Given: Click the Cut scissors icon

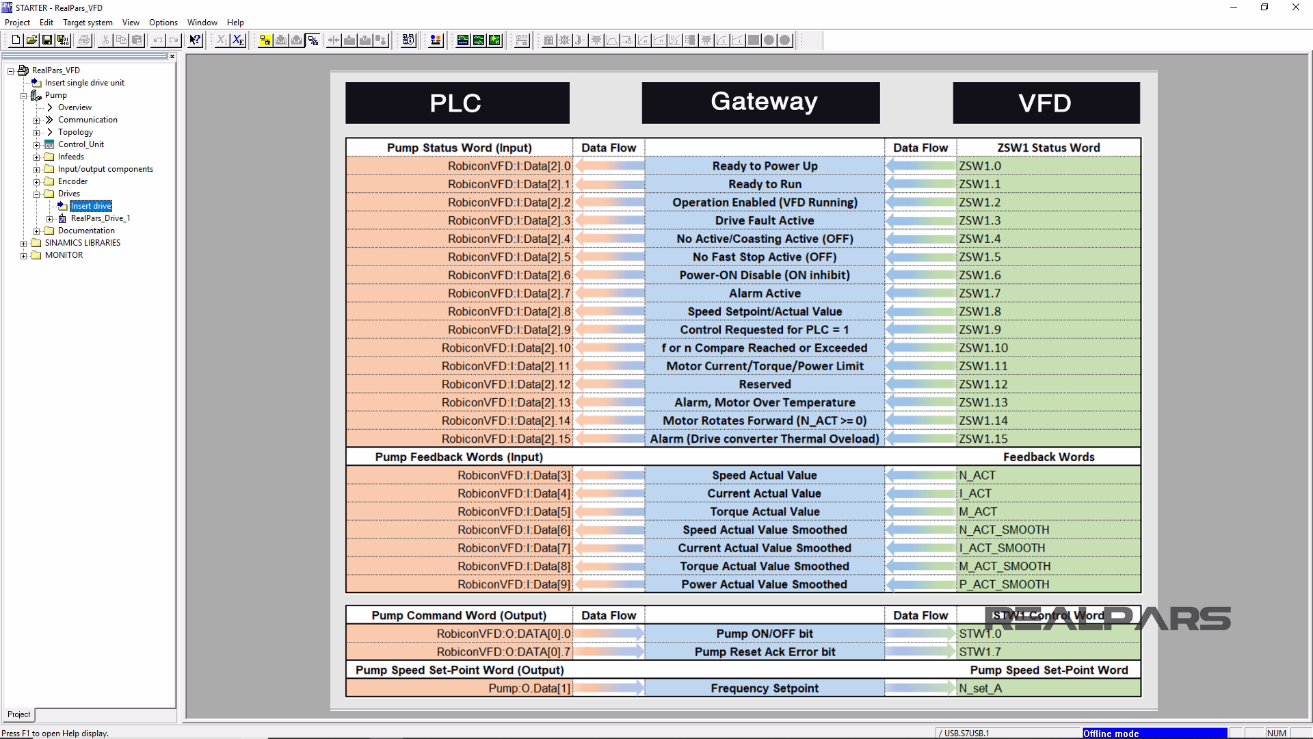Looking at the screenshot, I should (105, 40).
